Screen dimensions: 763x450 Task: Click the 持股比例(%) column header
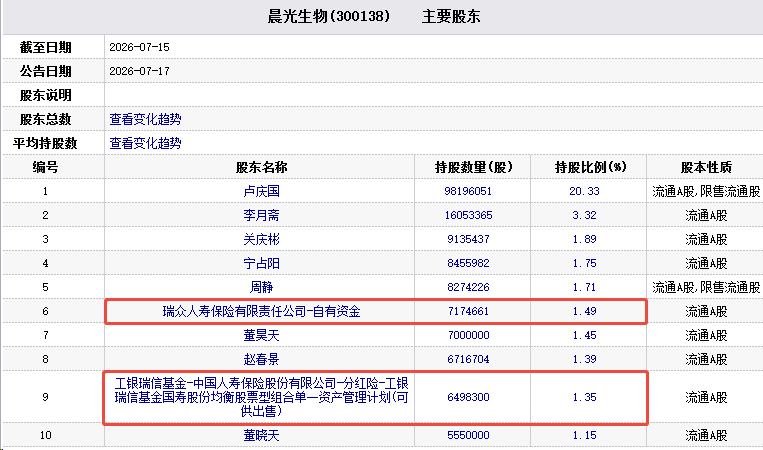(x=590, y=167)
